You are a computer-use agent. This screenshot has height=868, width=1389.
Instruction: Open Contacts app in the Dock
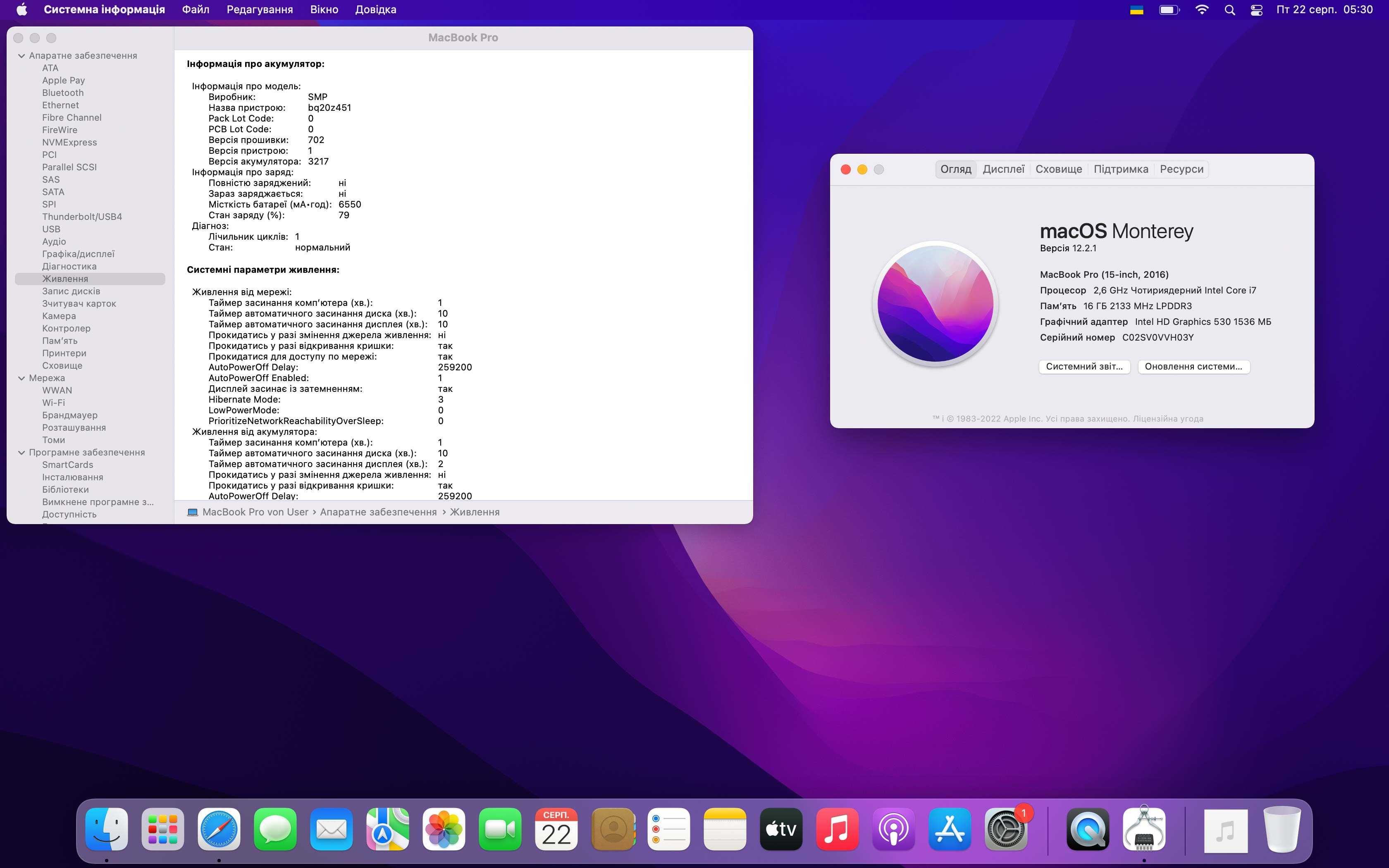(x=613, y=829)
